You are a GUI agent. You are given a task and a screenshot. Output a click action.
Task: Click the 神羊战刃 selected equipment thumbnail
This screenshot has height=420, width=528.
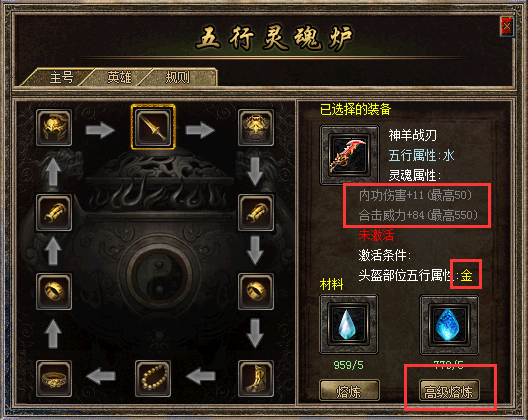tap(350, 155)
